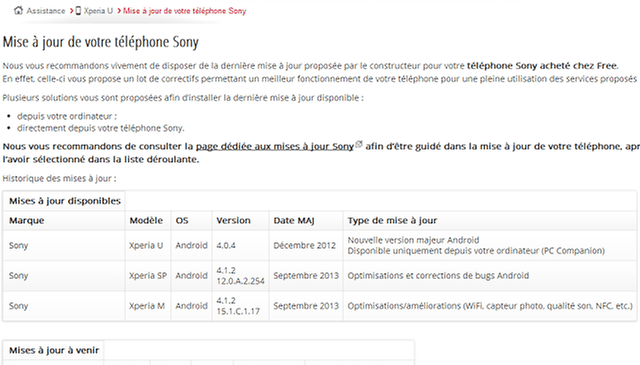This screenshot has height=365, width=640.
Task: Select bullet 'directement depuis votre téléphone Sony.'
Action: click(100, 128)
